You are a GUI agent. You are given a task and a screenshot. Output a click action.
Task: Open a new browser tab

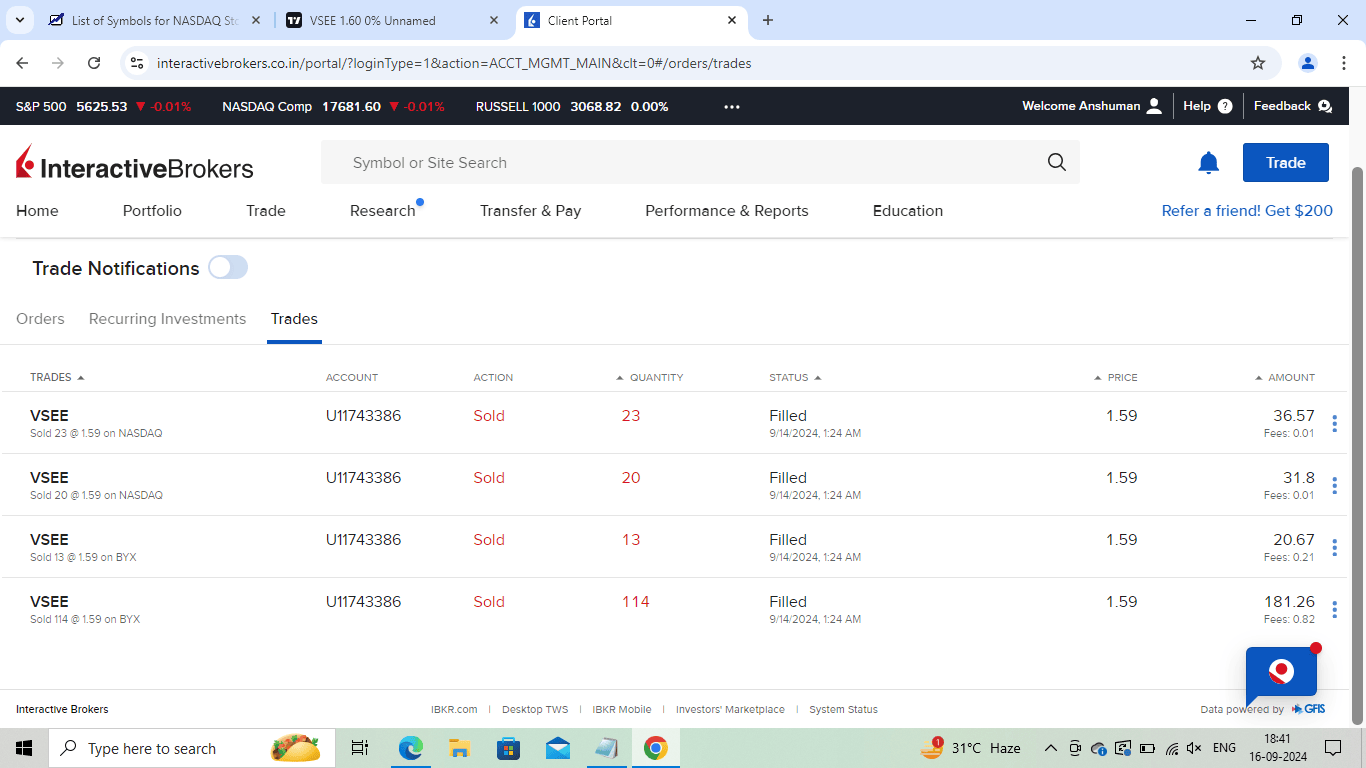(x=768, y=20)
